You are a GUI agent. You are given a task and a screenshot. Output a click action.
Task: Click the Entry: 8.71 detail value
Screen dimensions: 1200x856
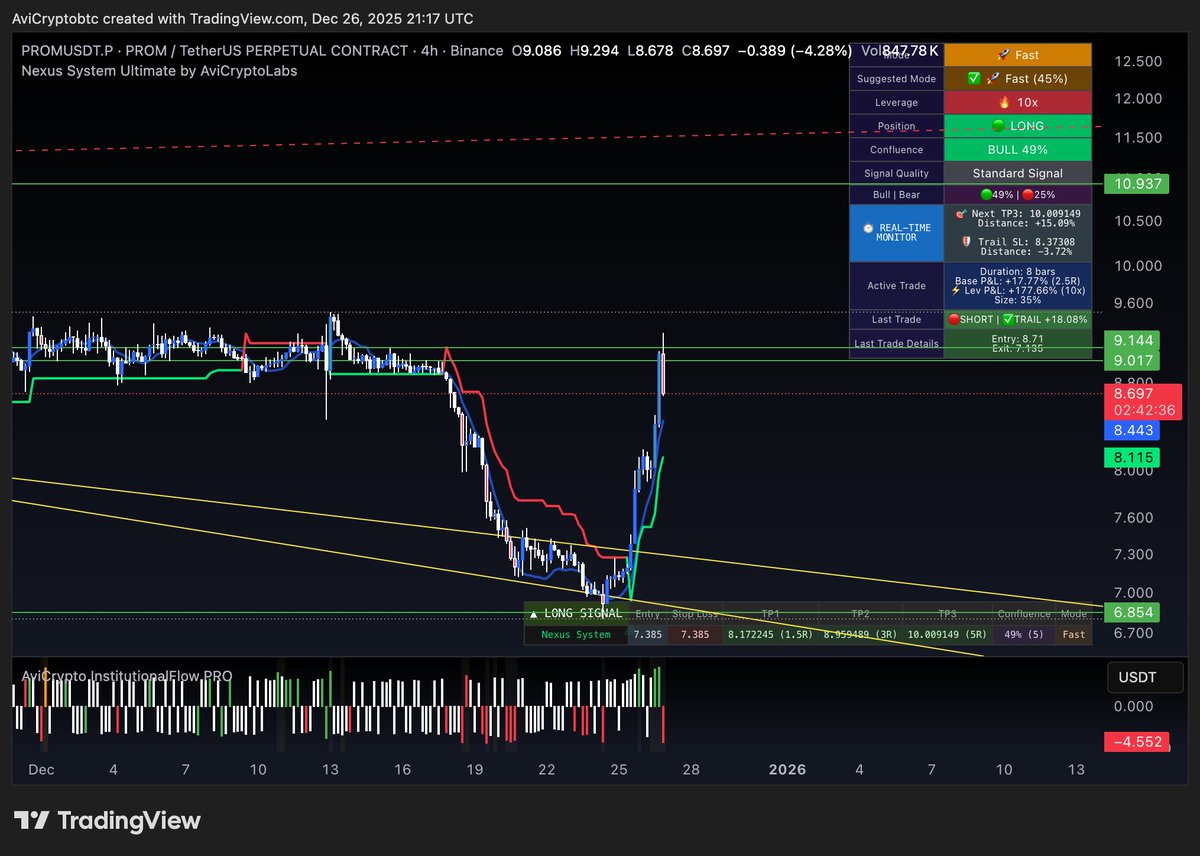[1018, 340]
